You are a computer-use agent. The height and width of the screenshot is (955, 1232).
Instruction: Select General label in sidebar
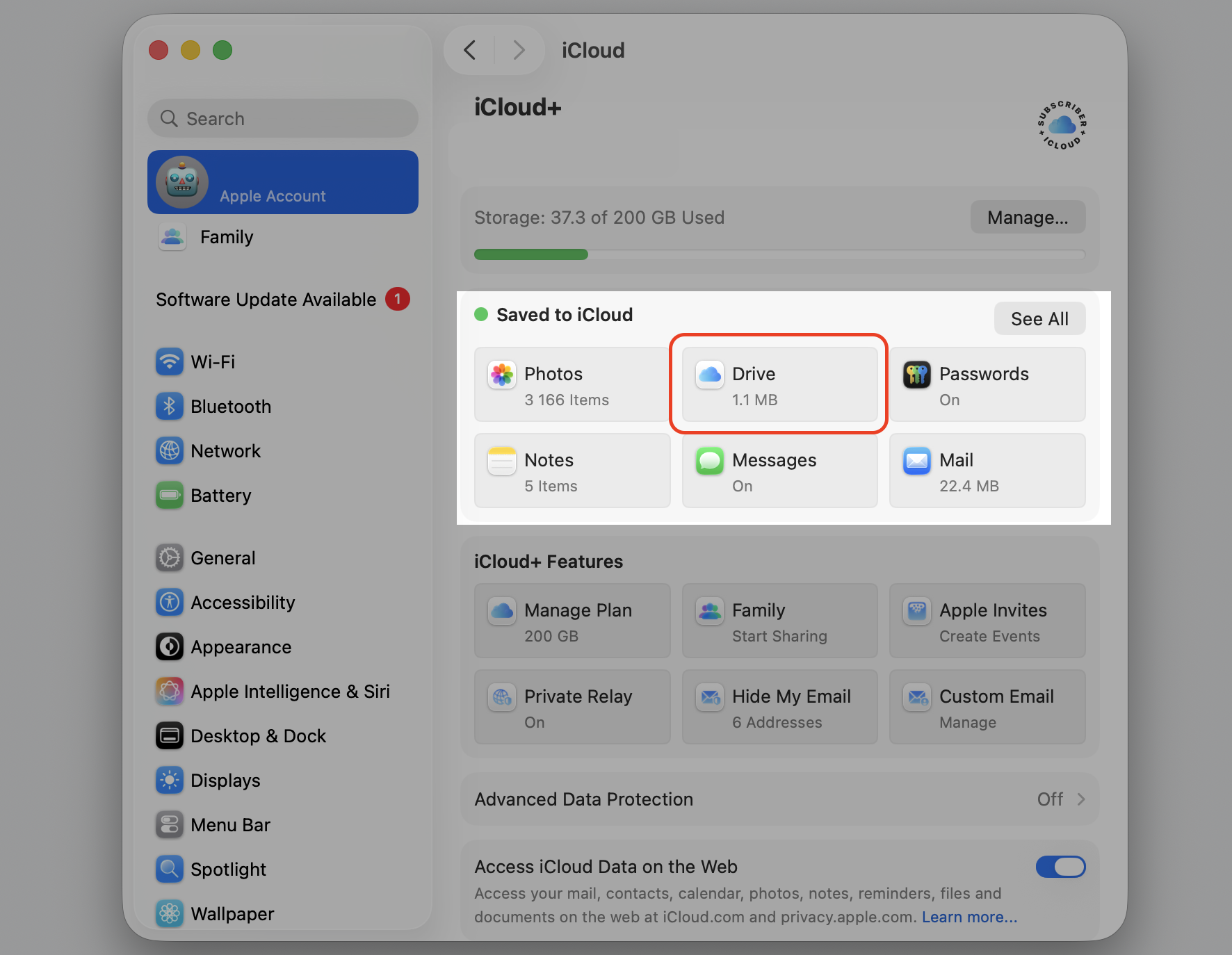(222, 557)
